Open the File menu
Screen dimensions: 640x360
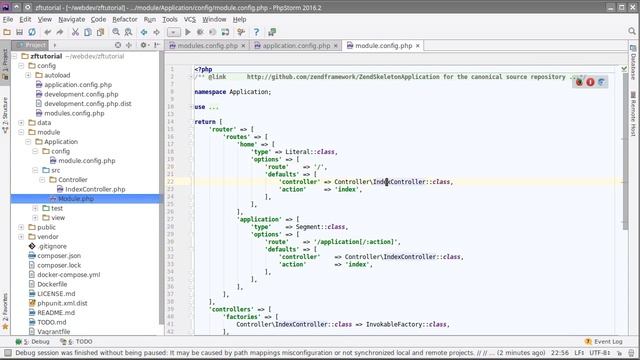click(x=8, y=19)
